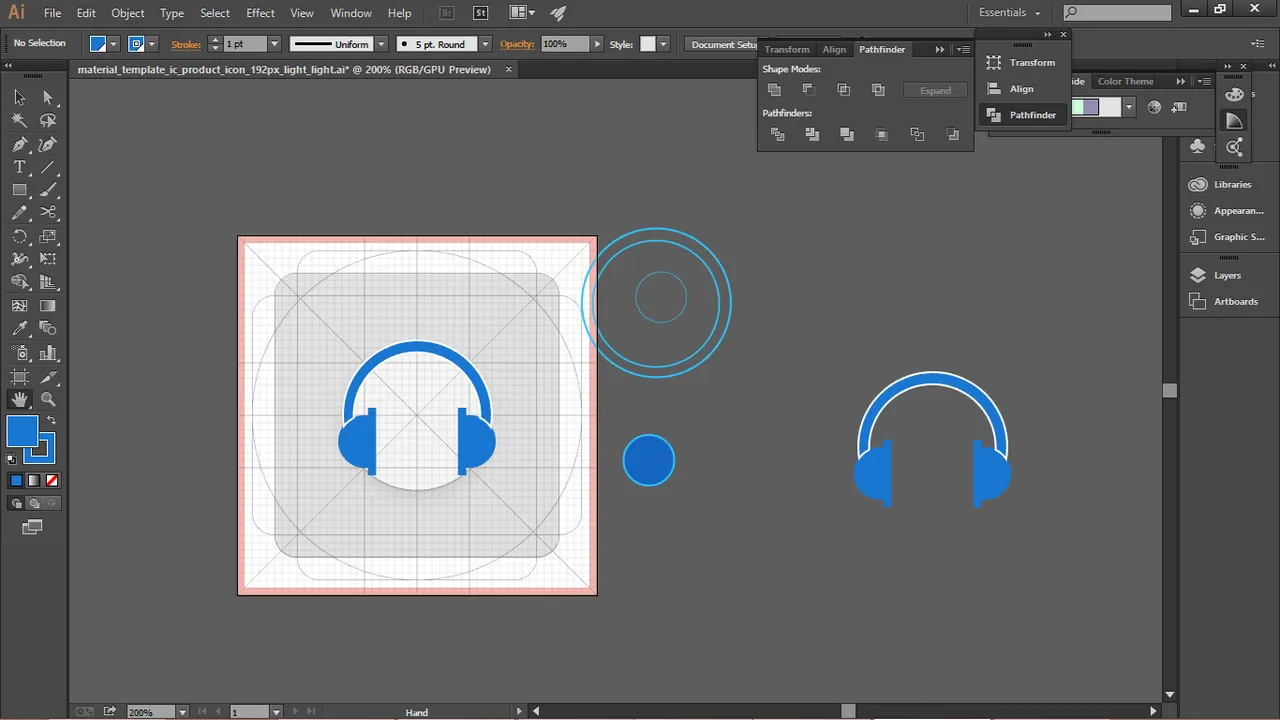This screenshot has width=1280, height=720.
Task: Set paint mode to None
Action: [52, 481]
